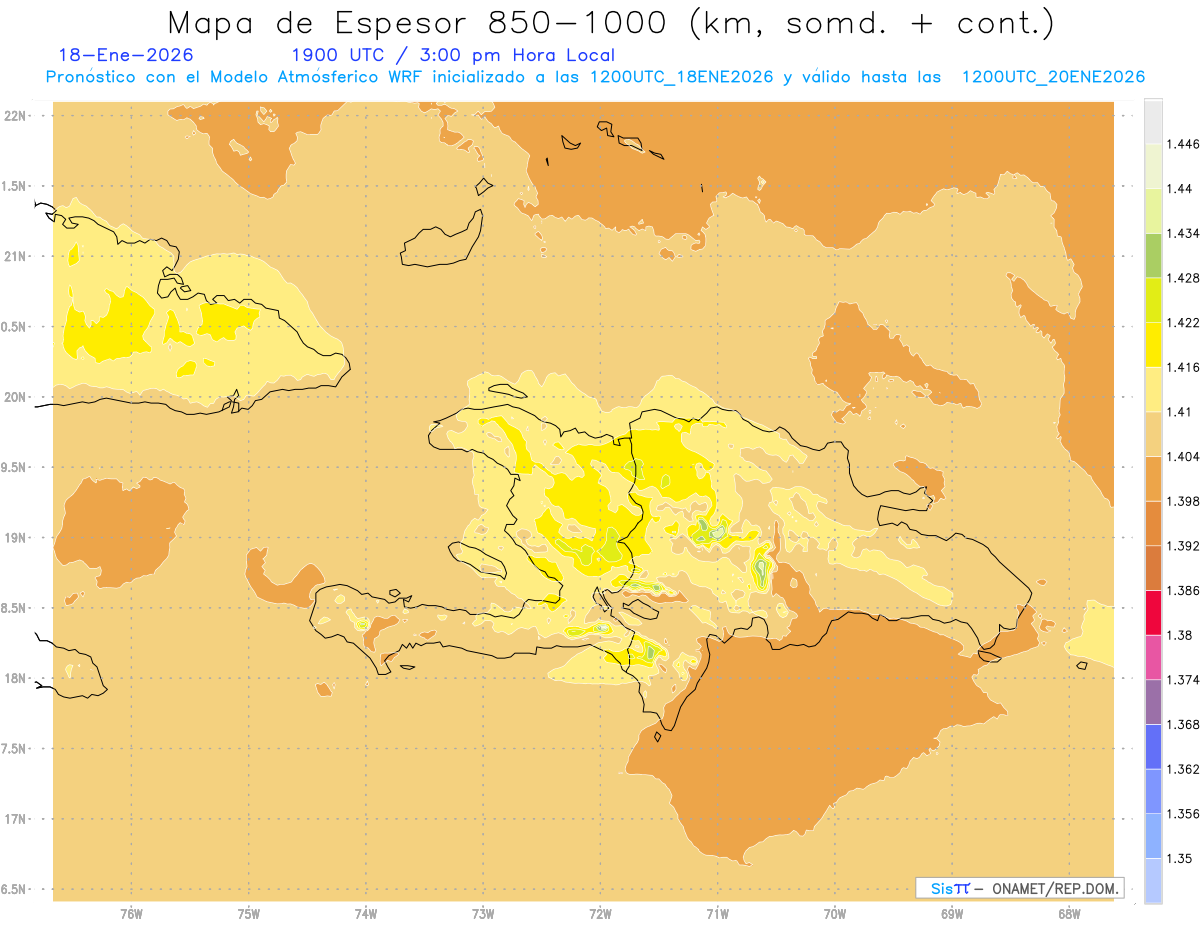Click the colorbar value '1.392'
Screen dimensions: 1200x927
1183,546
